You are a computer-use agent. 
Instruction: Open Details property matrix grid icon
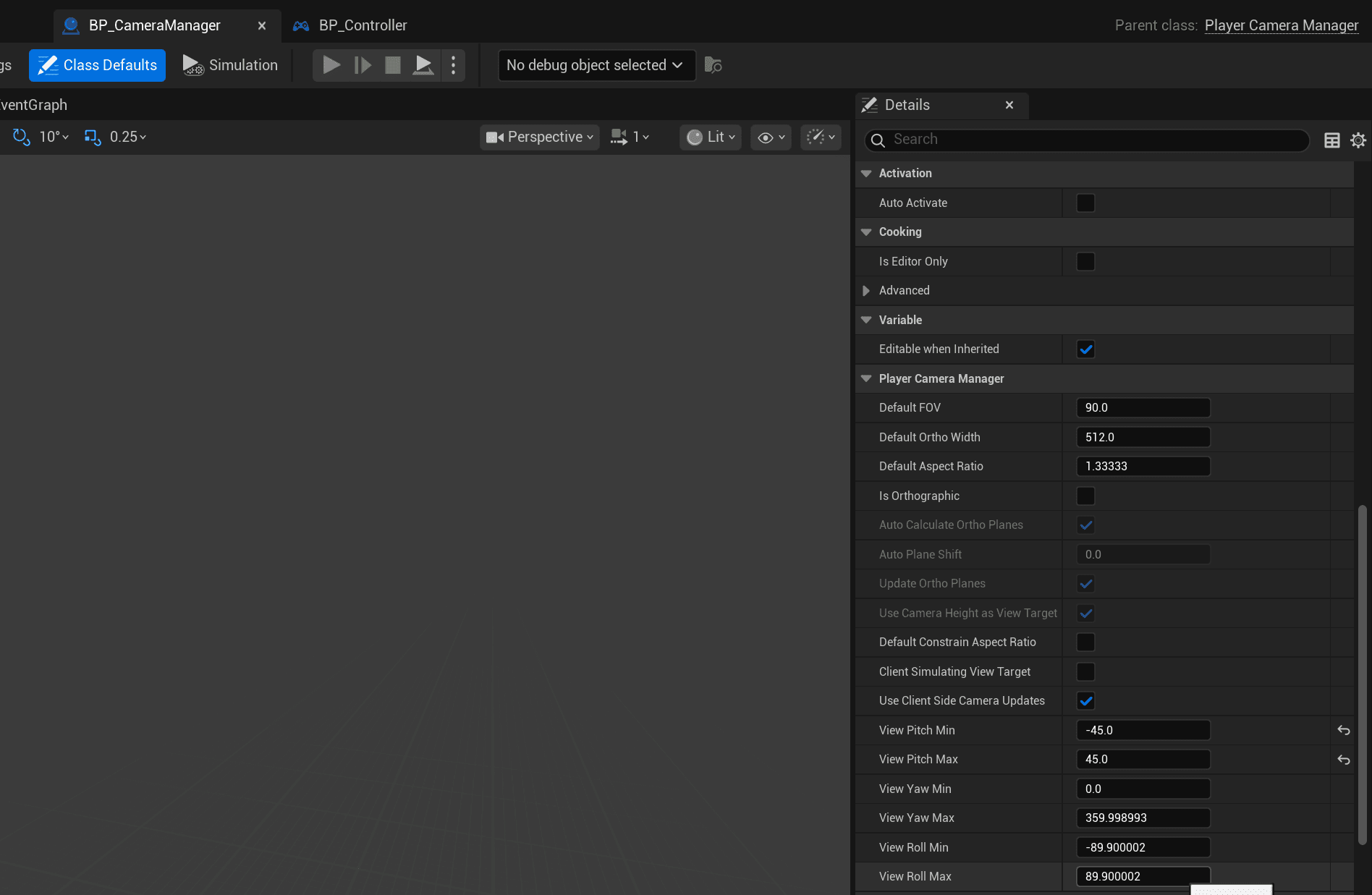tap(1331, 140)
